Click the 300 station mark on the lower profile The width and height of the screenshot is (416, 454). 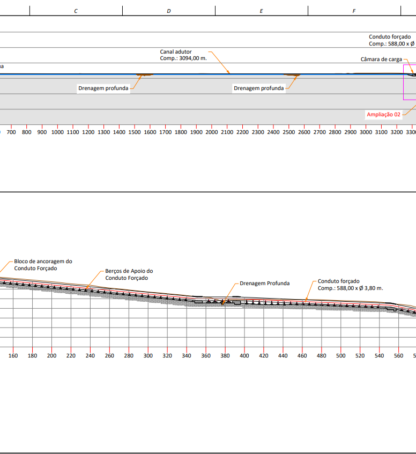point(148,356)
